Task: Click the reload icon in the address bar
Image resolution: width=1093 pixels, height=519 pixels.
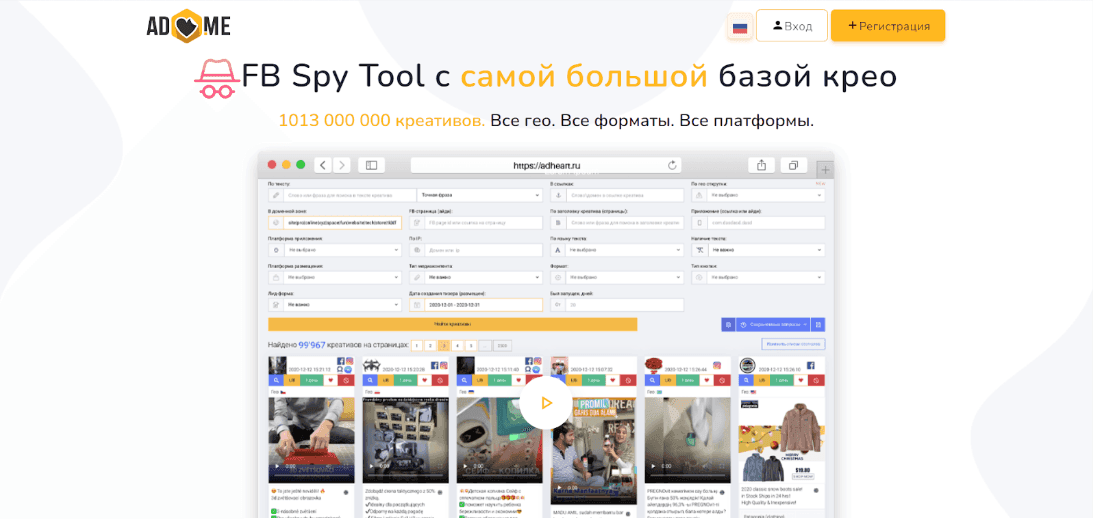Action: pos(673,165)
